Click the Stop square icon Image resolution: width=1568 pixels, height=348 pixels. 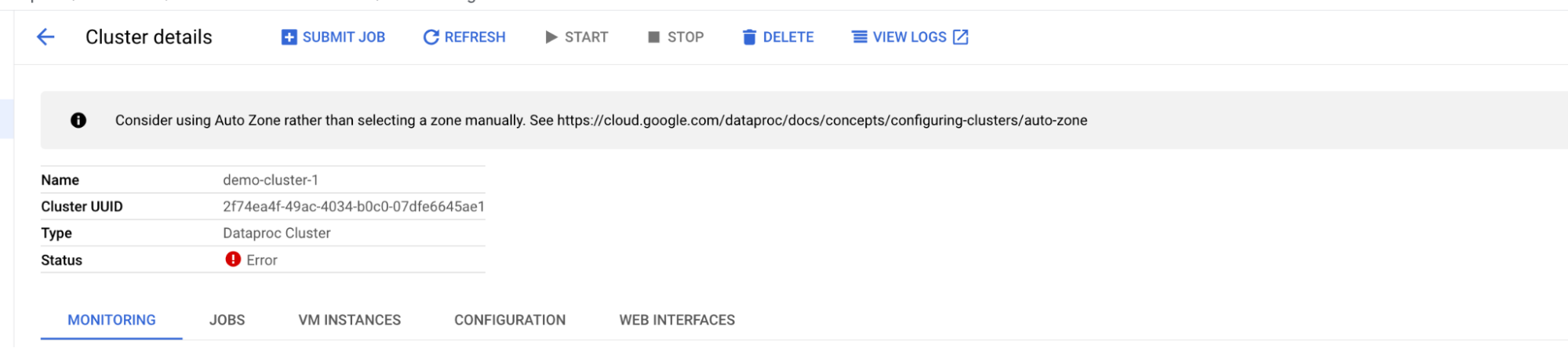[653, 37]
